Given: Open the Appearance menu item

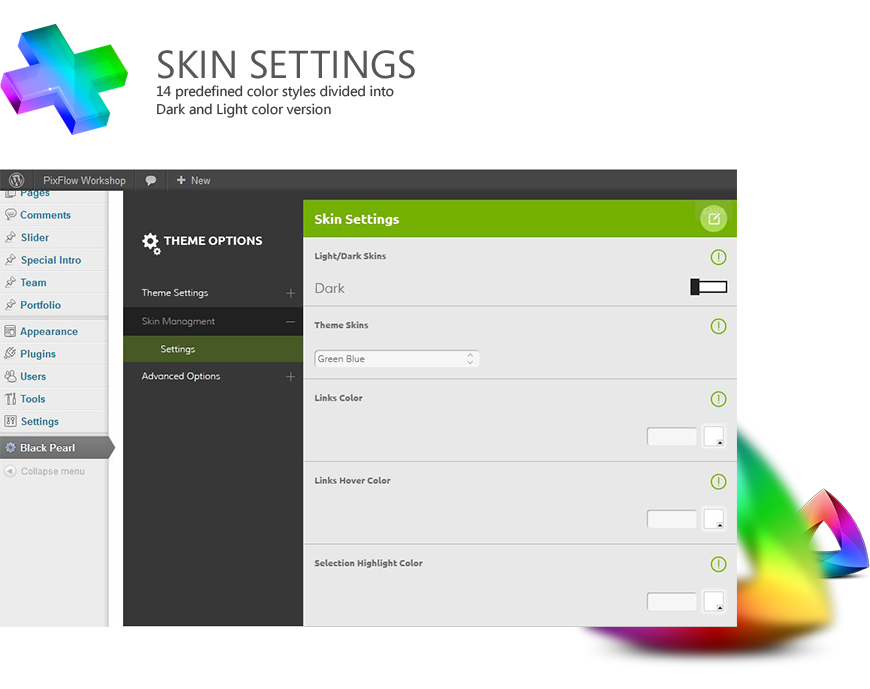Looking at the screenshot, I should 48,332.
